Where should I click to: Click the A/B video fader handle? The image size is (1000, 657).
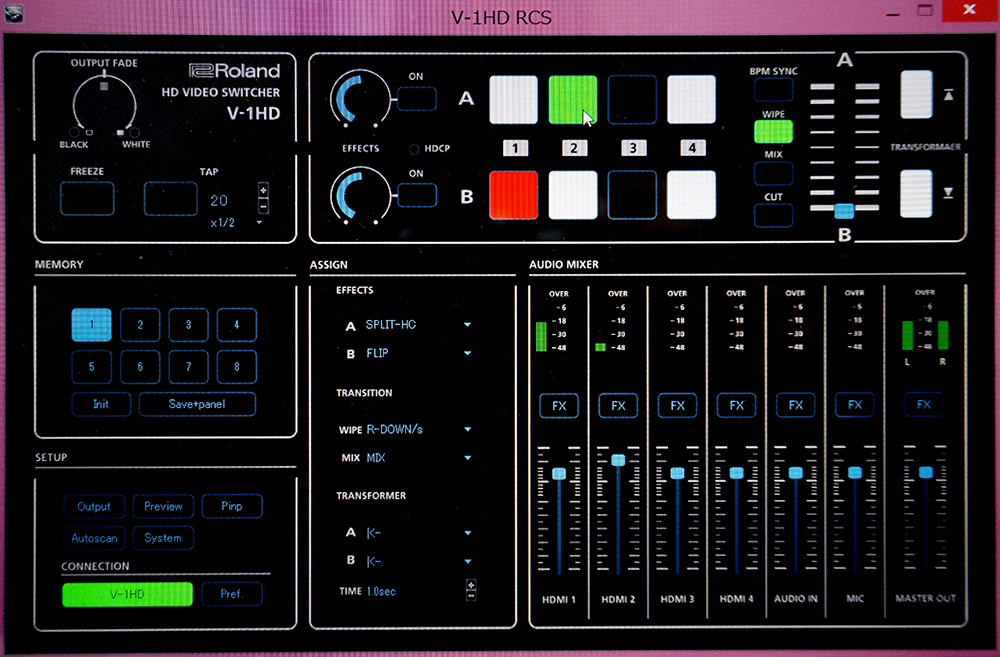(844, 210)
